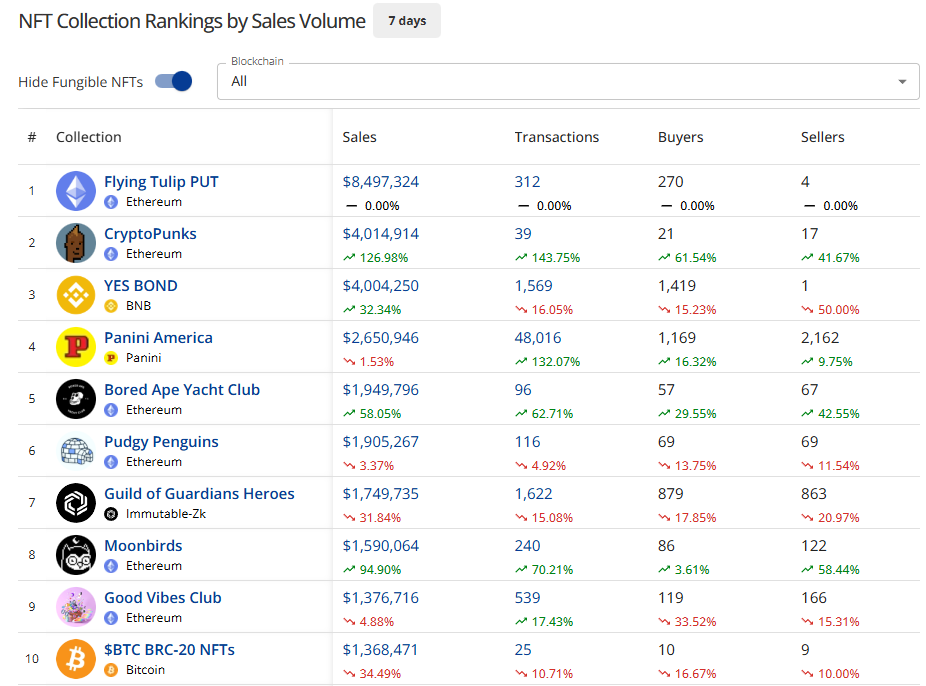Click the YES BOND yellow logo
The image size is (926, 686).
76,295
